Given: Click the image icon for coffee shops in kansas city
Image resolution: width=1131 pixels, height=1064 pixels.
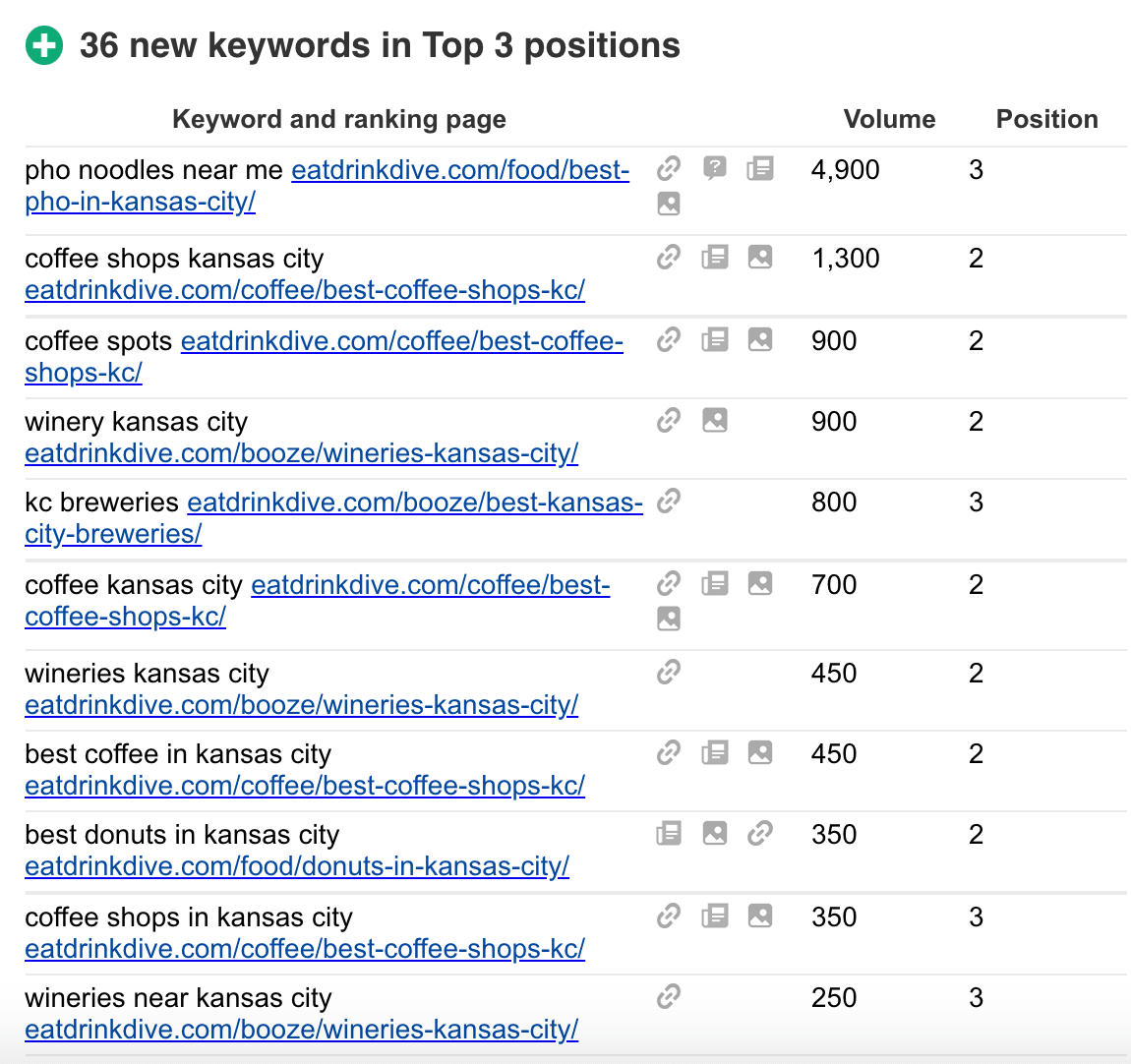Looking at the screenshot, I should coord(760,916).
